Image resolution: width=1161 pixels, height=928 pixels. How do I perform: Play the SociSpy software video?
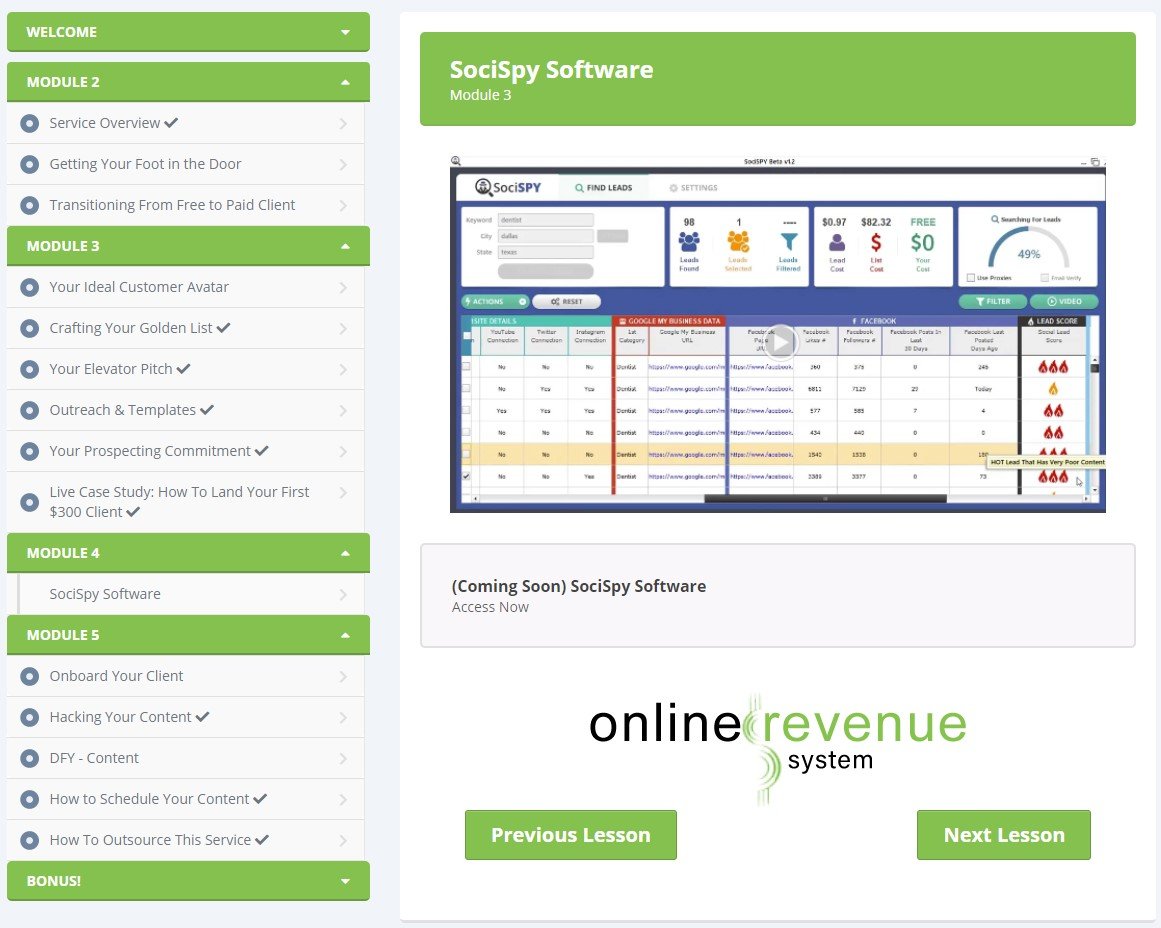coord(780,342)
